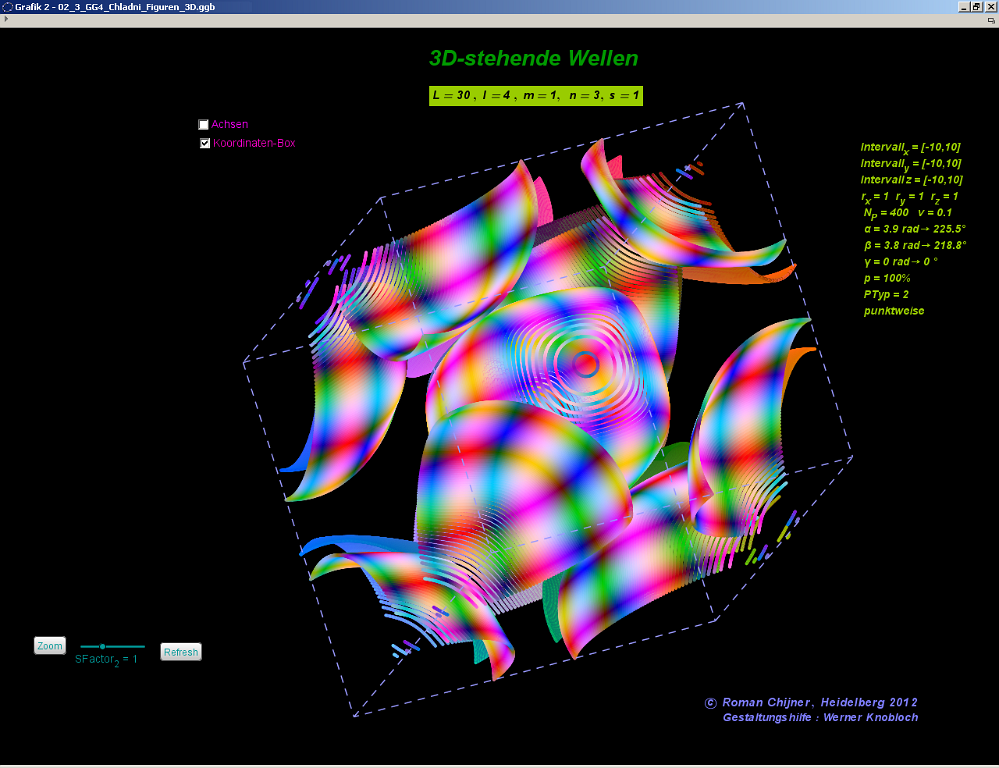
Task: Click the title '3D-stehende Wellen'
Action: click(x=533, y=59)
